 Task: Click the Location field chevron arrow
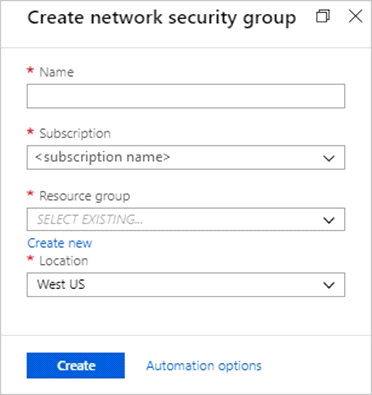coord(329,285)
